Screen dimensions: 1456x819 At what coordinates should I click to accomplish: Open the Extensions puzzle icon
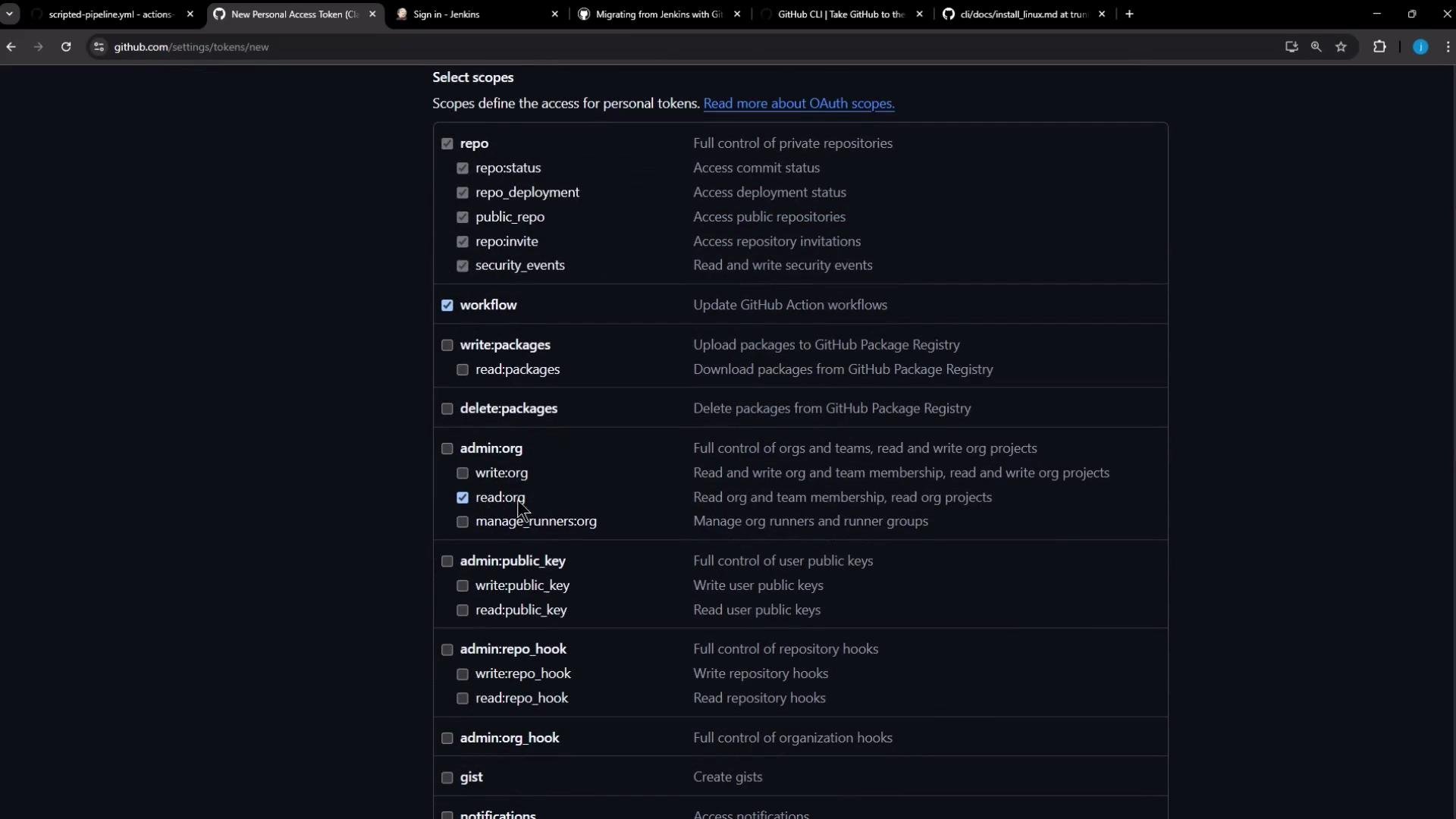[x=1379, y=47]
